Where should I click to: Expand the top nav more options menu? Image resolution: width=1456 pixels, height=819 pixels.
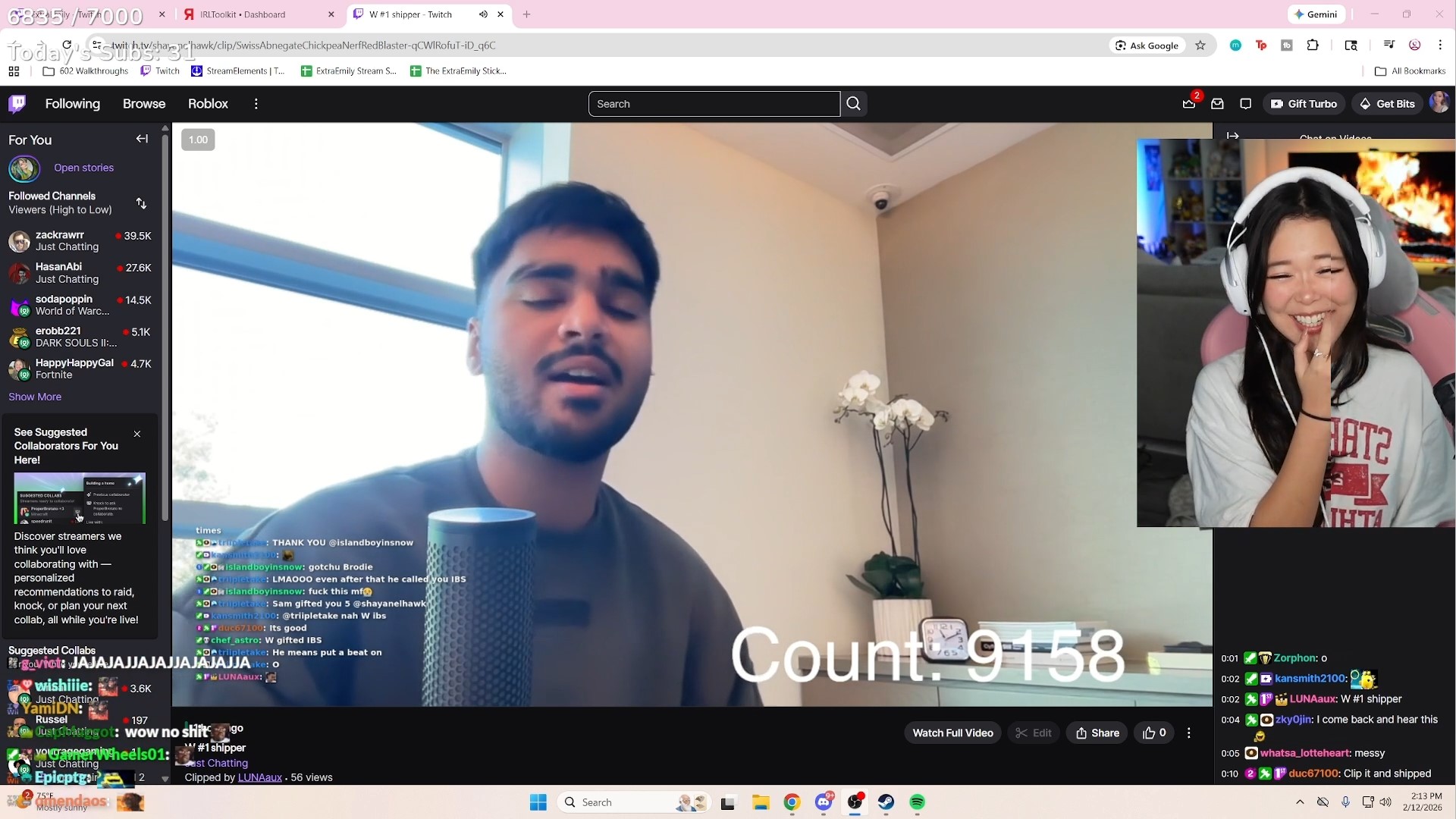[x=256, y=104]
